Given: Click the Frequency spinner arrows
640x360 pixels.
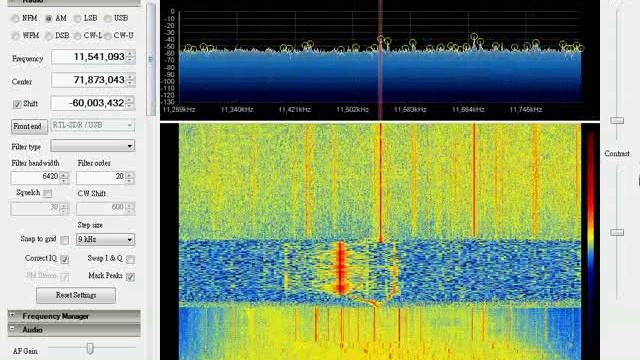Looking at the screenshot, I should (x=130, y=57).
